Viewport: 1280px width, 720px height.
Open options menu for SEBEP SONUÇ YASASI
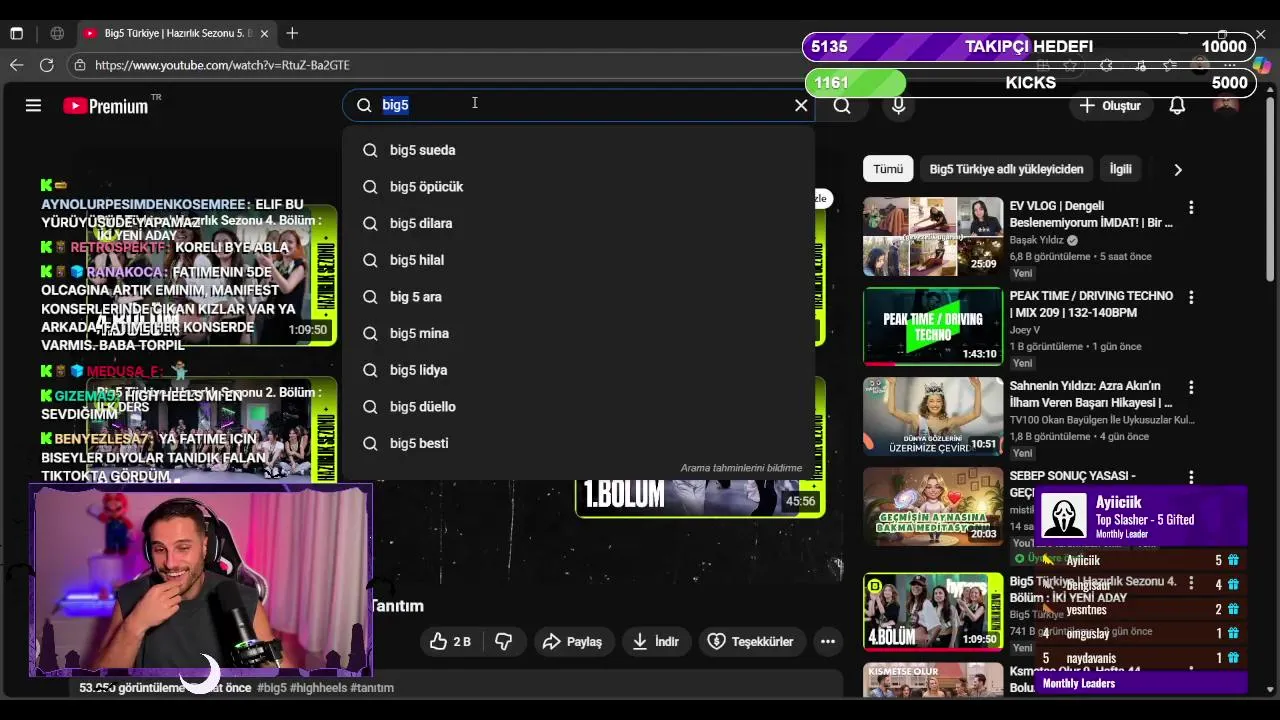pos(1191,478)
